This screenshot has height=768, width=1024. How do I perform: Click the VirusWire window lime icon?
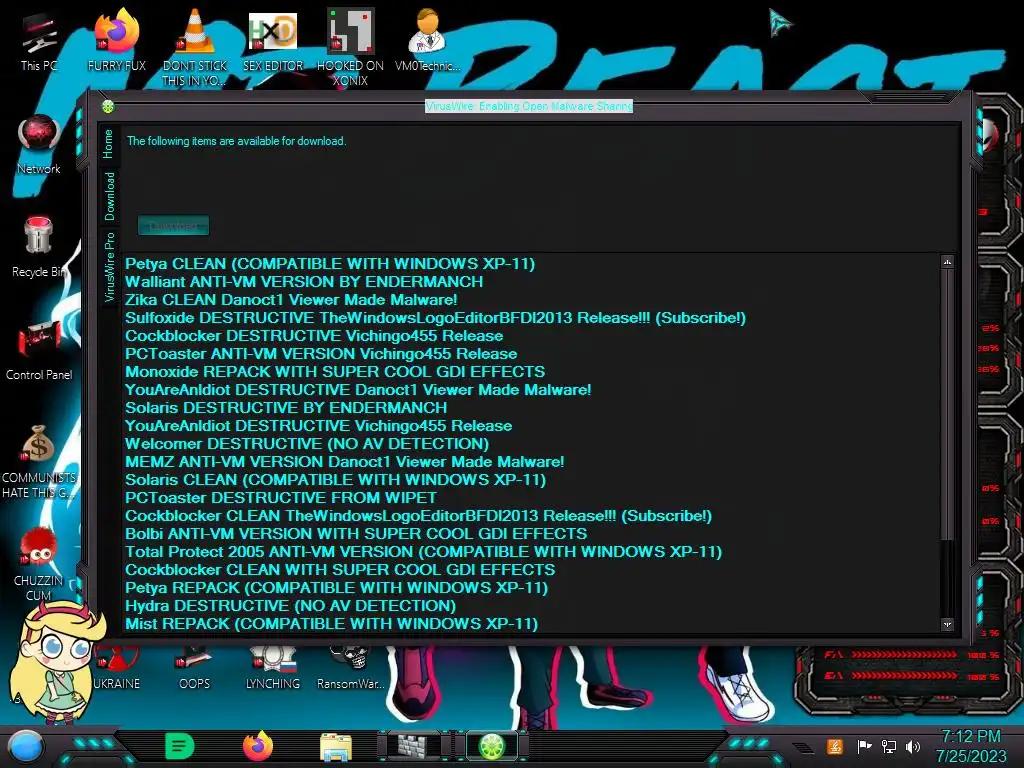coord(108,106)
